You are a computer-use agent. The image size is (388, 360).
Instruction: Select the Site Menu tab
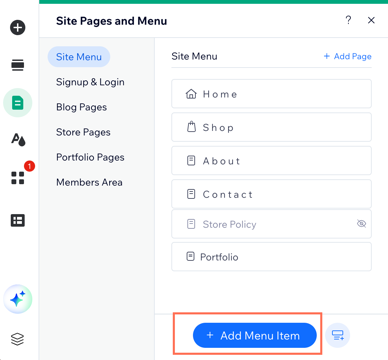click(x=79, y=57)
